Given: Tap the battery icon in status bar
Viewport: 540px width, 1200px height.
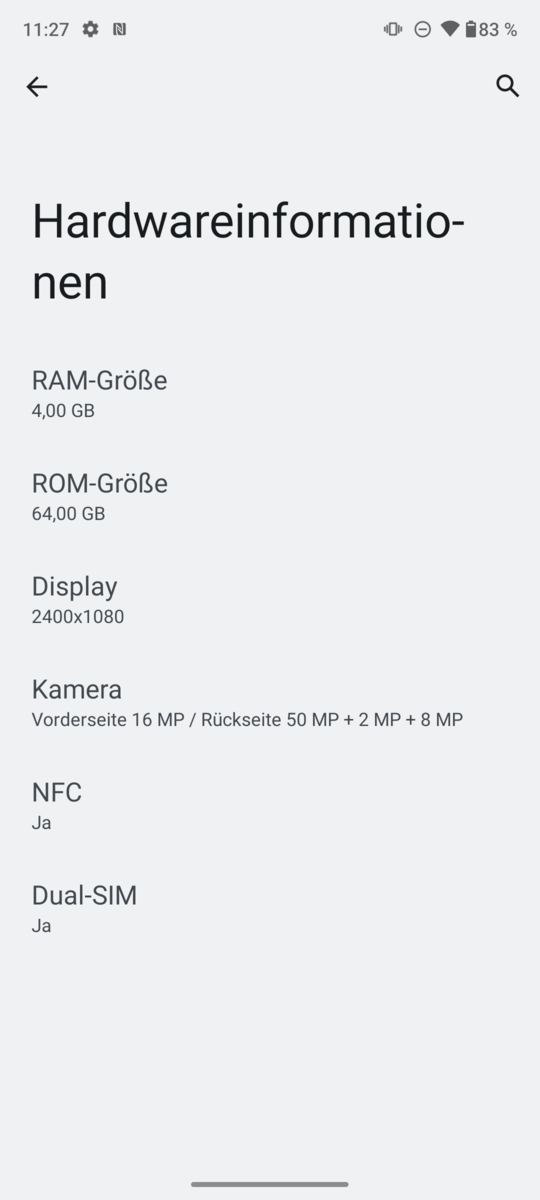Looking at the screenshot, I should (x=470, y=29).
